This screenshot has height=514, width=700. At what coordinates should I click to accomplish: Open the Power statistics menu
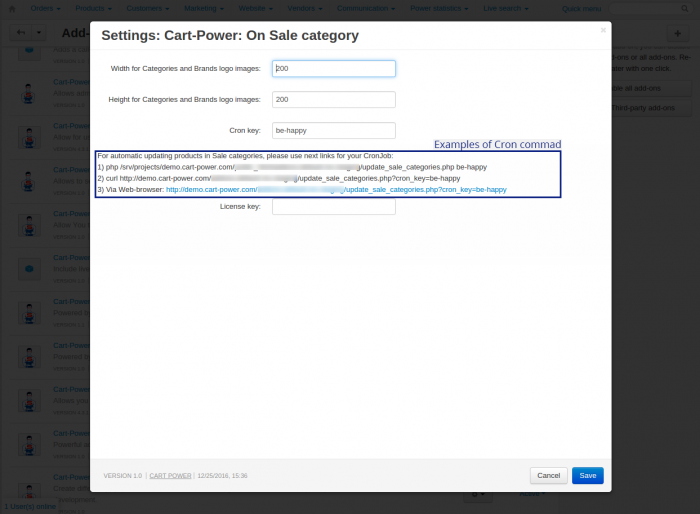click(439, 8)
